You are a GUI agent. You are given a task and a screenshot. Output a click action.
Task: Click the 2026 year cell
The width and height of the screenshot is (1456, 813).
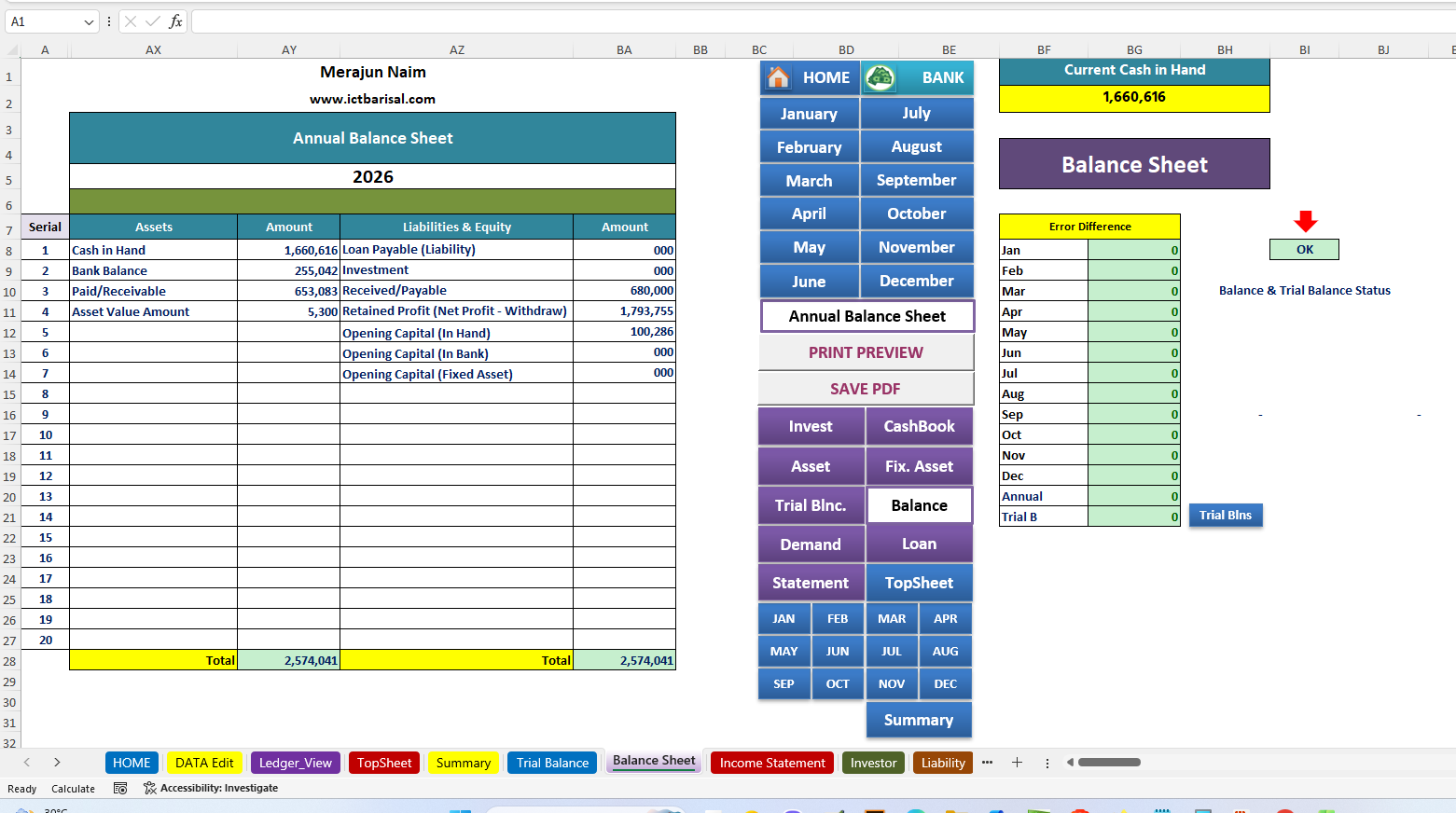pyautogui.click(x=372, y=177)
